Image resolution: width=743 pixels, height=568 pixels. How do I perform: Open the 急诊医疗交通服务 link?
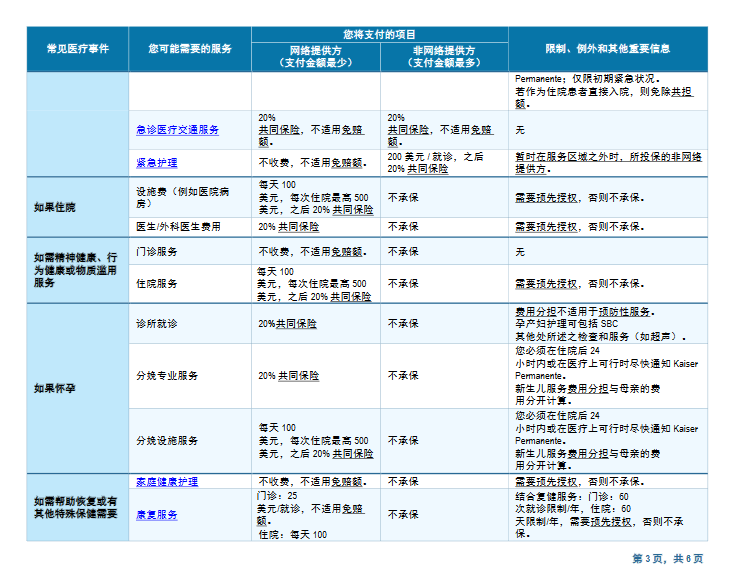pos(177,130)
